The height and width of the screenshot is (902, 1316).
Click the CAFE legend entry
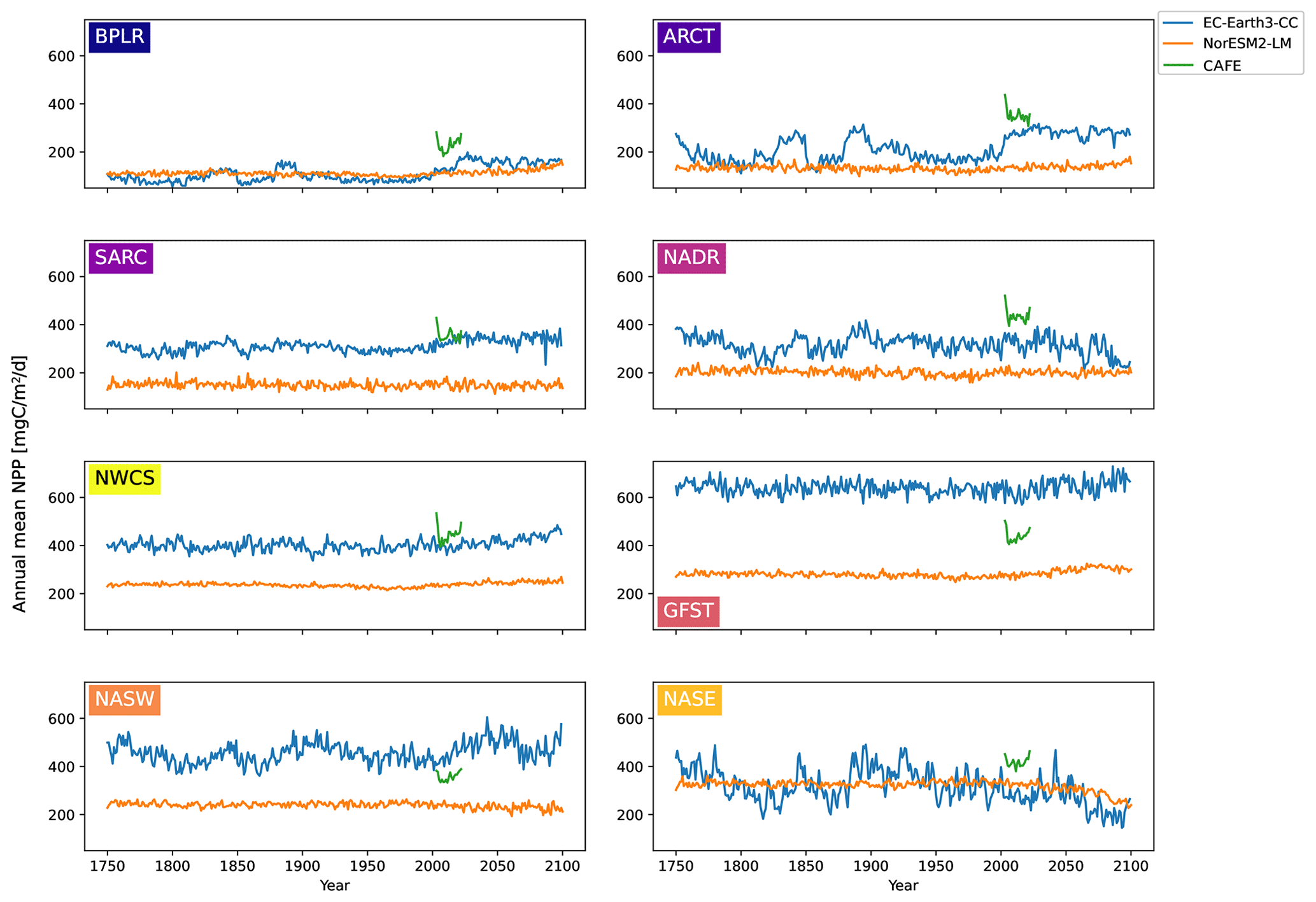pos(1222,66)
